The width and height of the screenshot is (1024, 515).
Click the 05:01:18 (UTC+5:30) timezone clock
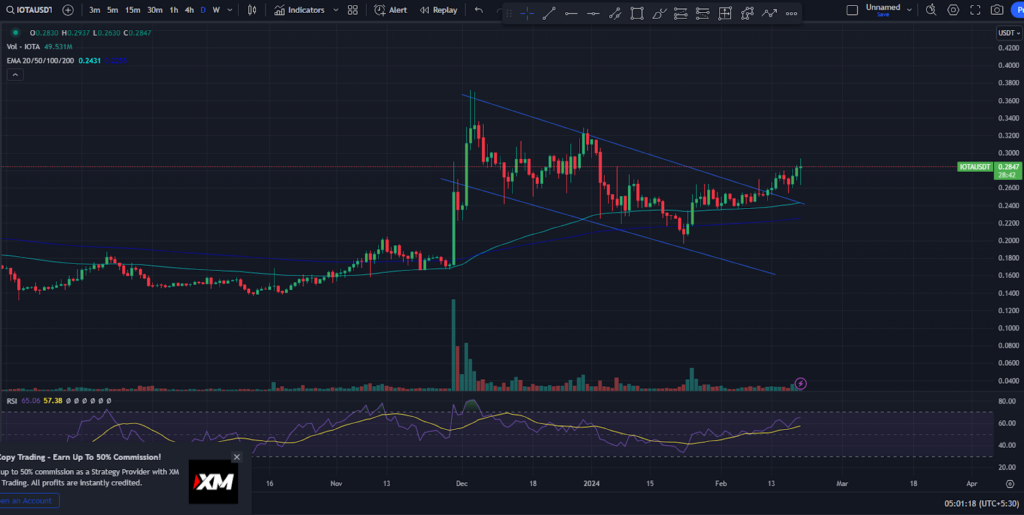click(x=981, y=504)
